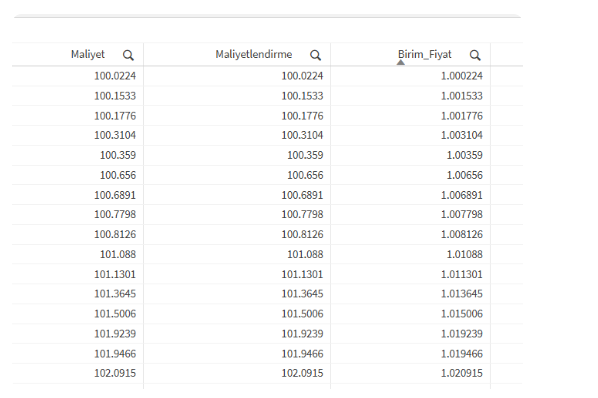Image resolution: width=598 pixels, height=398 pixels.
Task: Select the Birim_Fiyat value 1.00656
Action: click(x=465, y=175)
